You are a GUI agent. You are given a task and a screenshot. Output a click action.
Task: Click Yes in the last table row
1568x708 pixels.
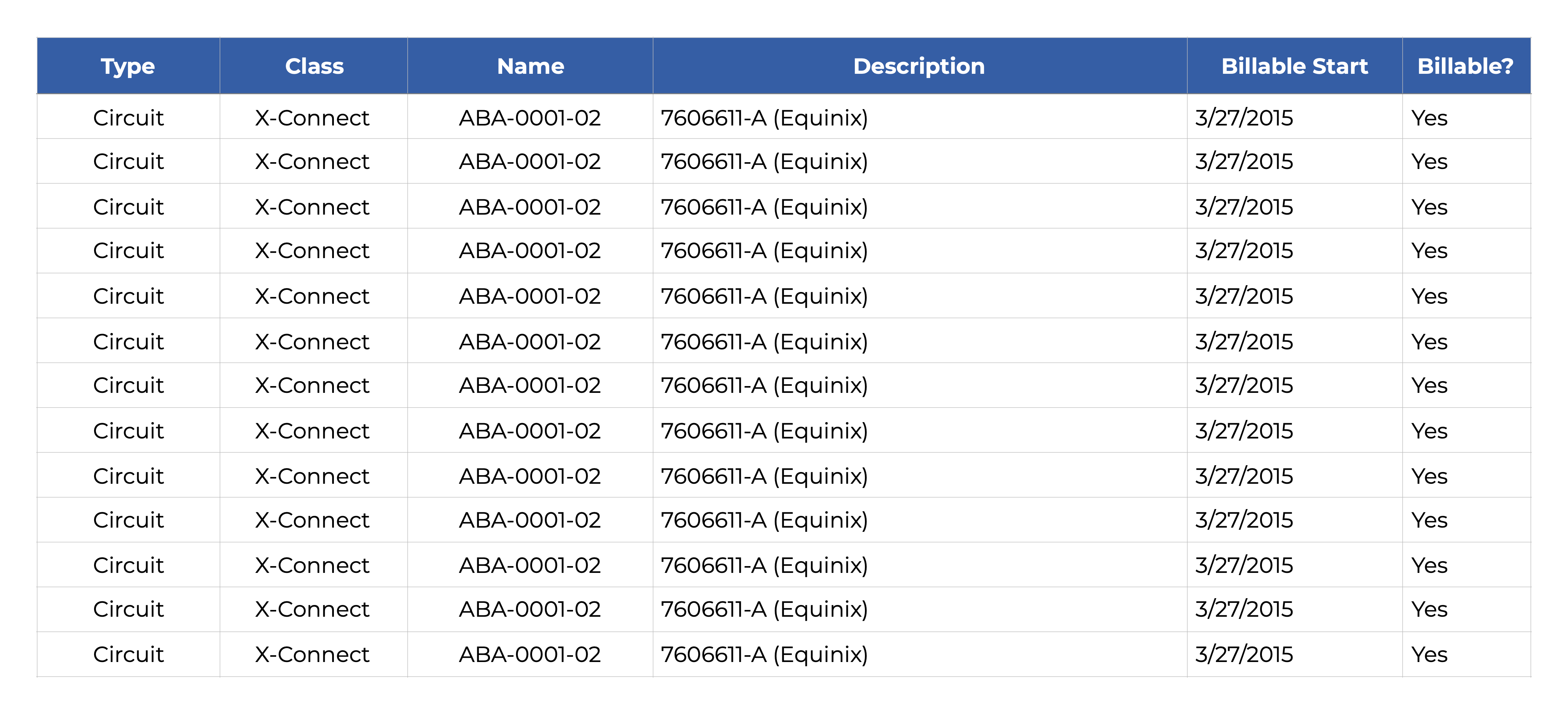pos(1429,655)
